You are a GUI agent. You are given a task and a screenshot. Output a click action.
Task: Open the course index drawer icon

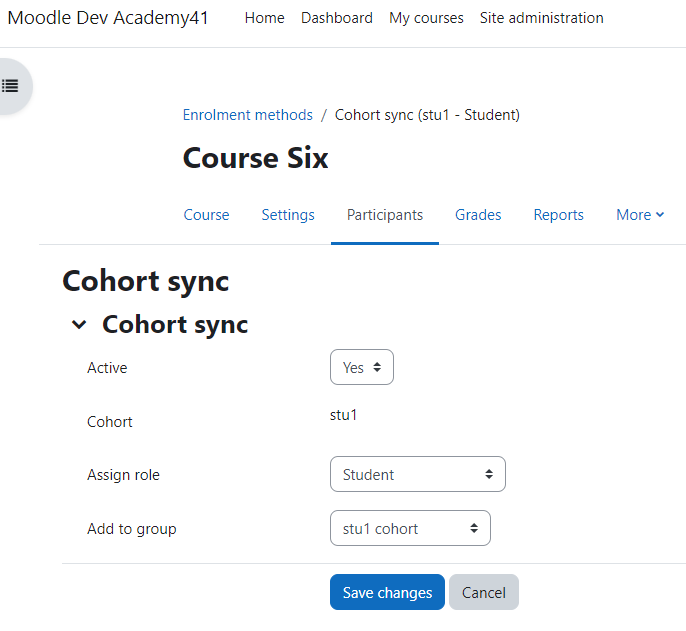tap(10, 86)
